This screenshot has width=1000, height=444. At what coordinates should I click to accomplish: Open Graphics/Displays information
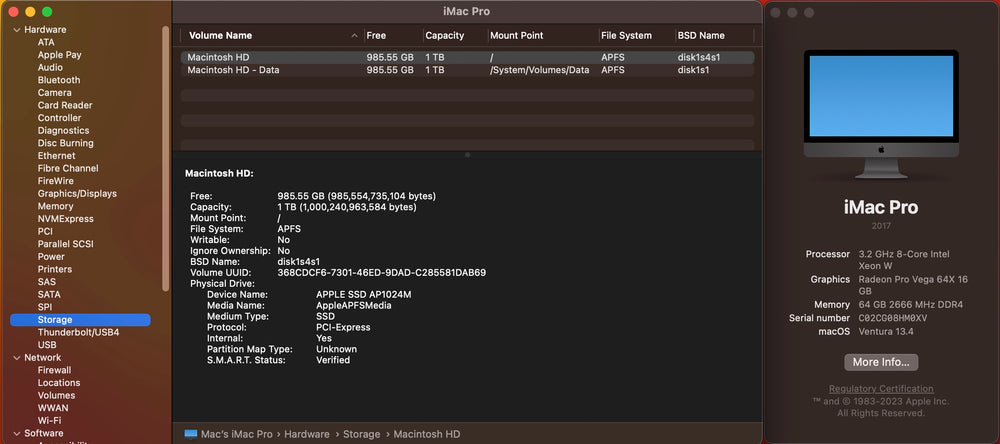[x=77, y=193]
